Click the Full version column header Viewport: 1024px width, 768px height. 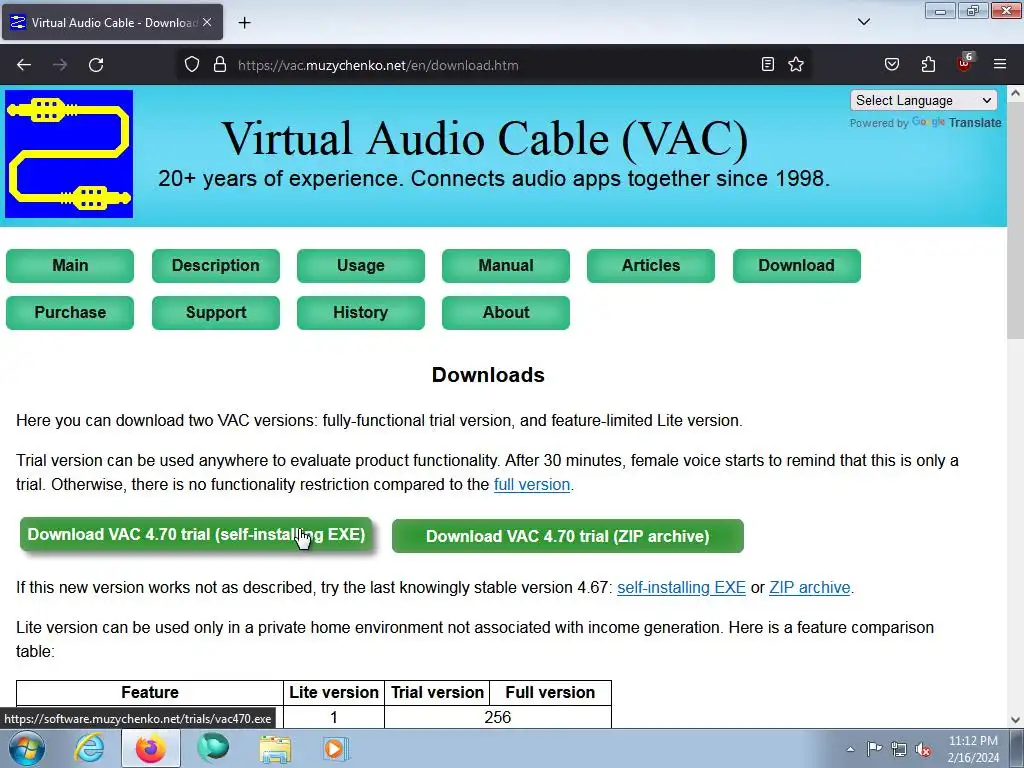[550, 692]
